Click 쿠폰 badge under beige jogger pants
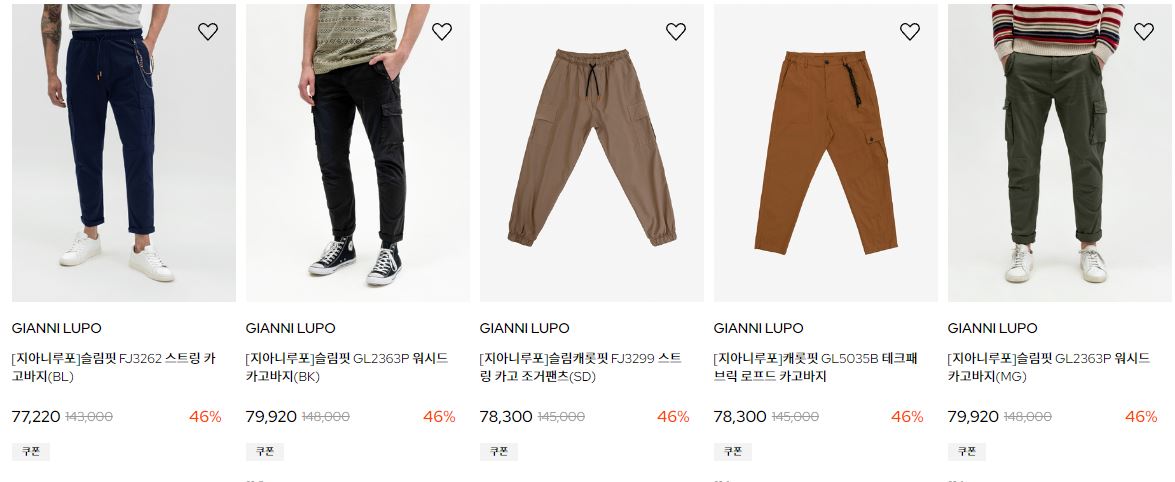 (498, 451)
